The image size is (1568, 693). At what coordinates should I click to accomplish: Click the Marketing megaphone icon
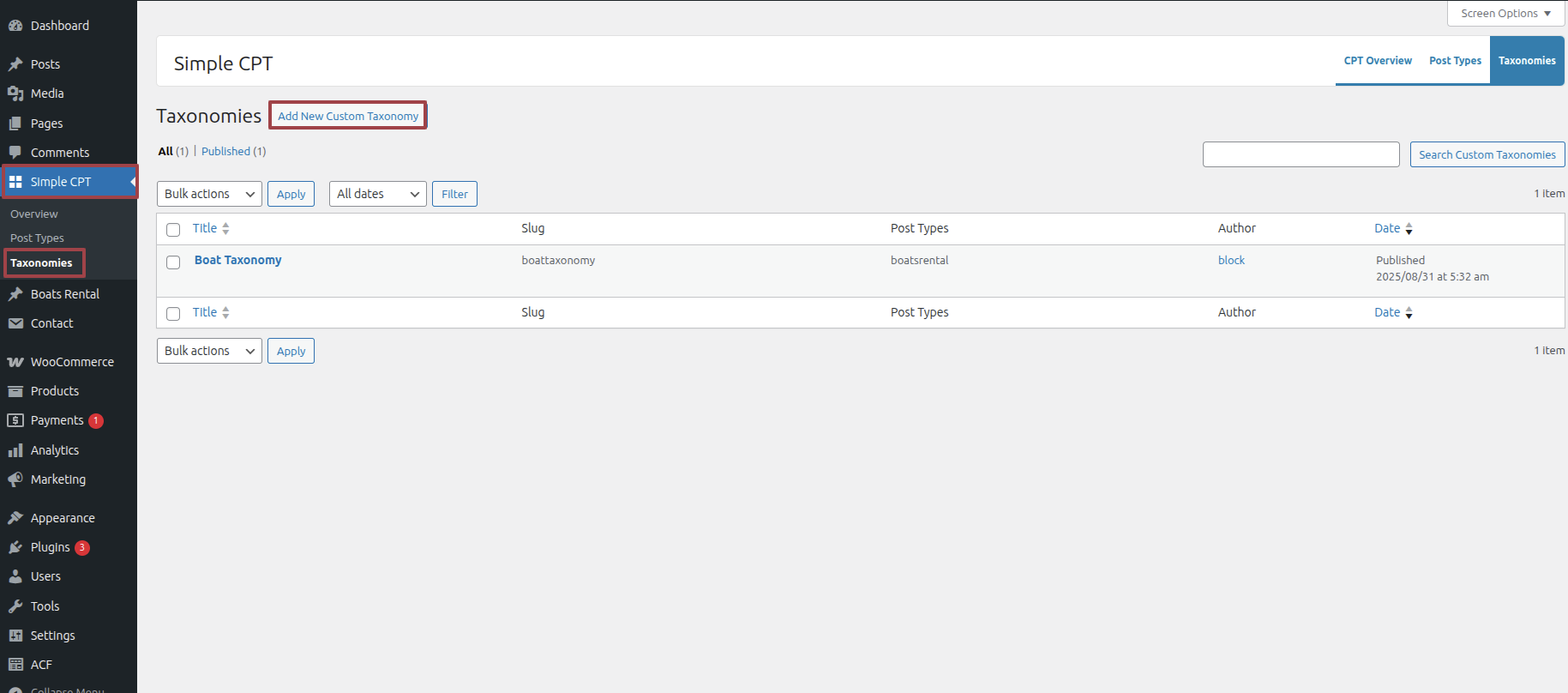(x=15, y=479)
